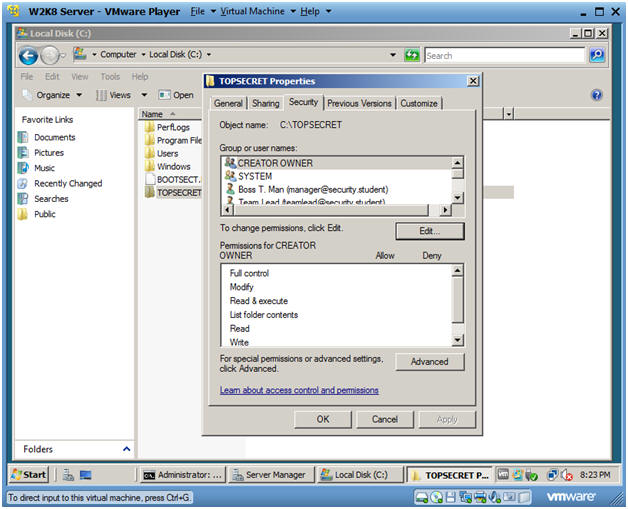Image resolution: width=628 pixels, height=509 pixels.
Task: Click dropdown arrow after Local Disk (C:) breadcrumb
Action: click(209, 54)
